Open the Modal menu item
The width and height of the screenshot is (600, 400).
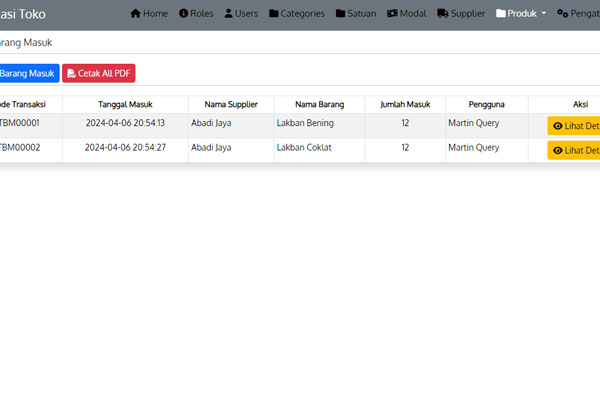point(406,13)
